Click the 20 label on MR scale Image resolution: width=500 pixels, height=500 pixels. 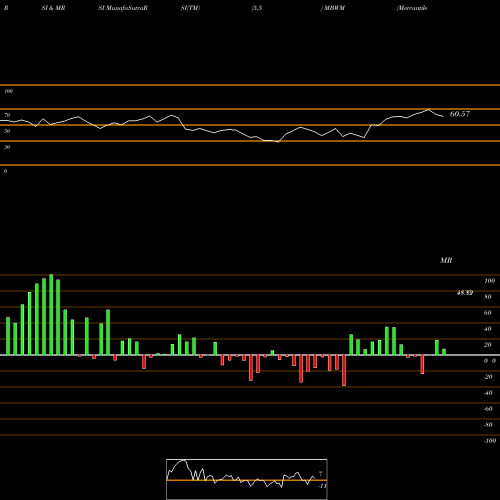pos(488,345)
